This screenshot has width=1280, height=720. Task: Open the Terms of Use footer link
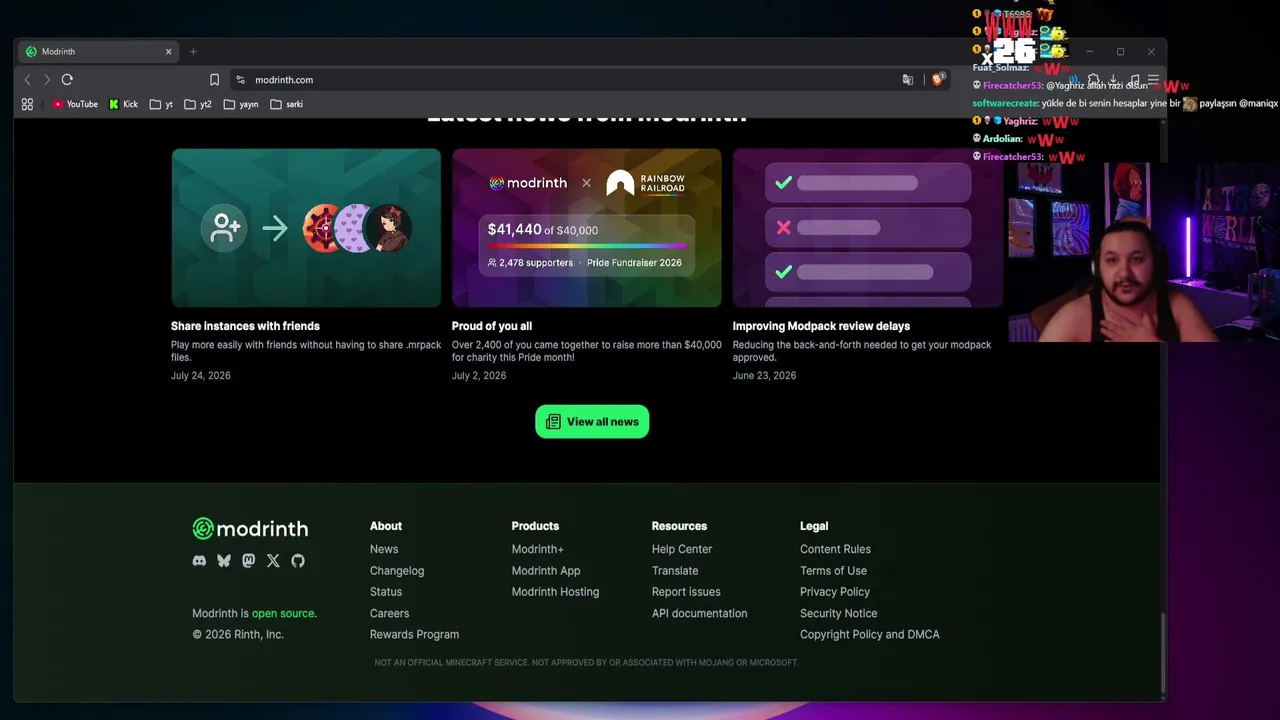coord(833,571)
